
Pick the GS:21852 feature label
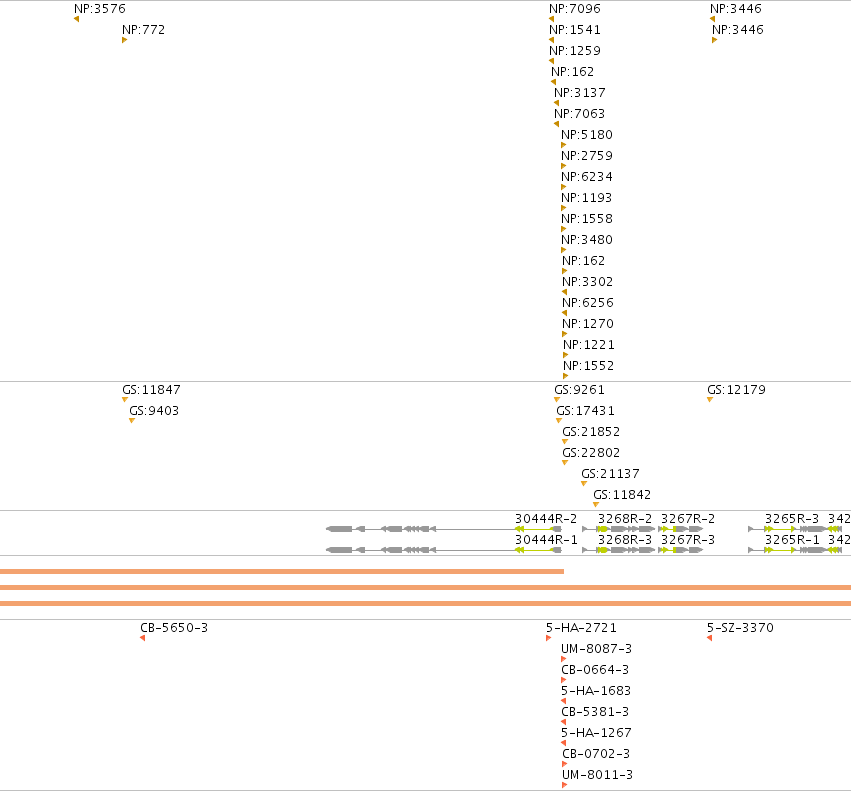(x=591, y=432)
